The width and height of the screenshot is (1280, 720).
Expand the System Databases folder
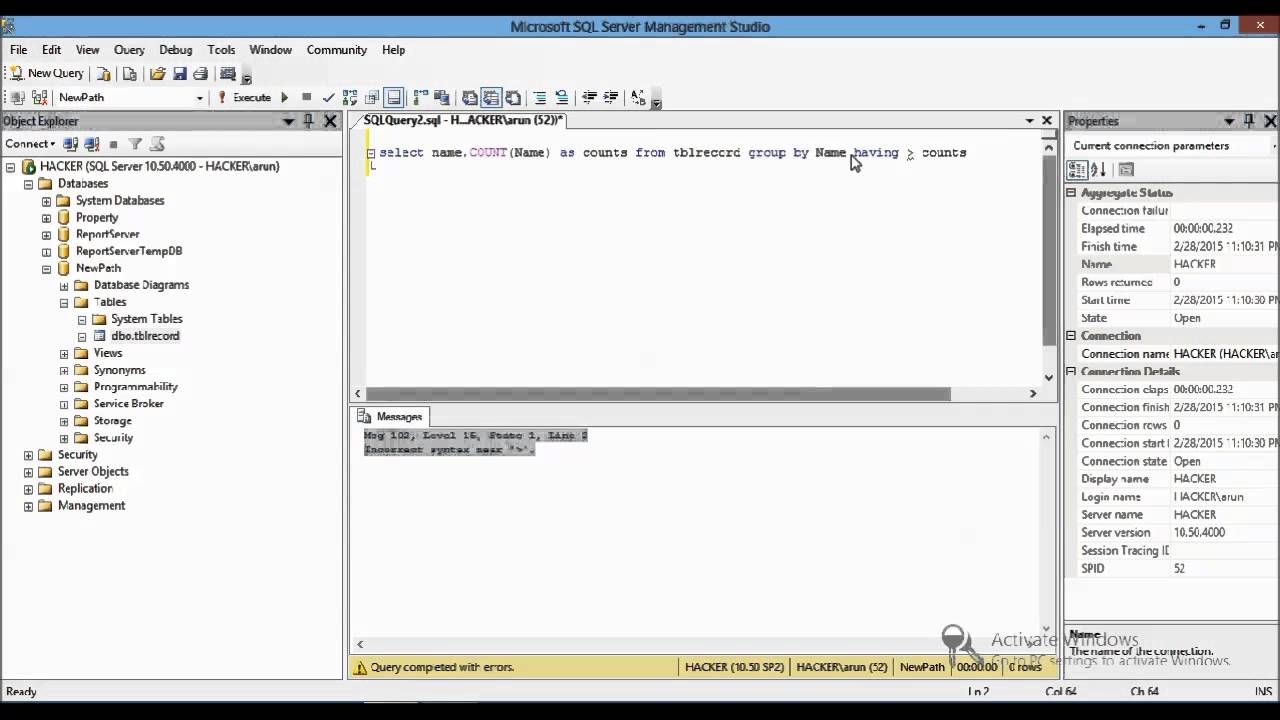(46, 201)
